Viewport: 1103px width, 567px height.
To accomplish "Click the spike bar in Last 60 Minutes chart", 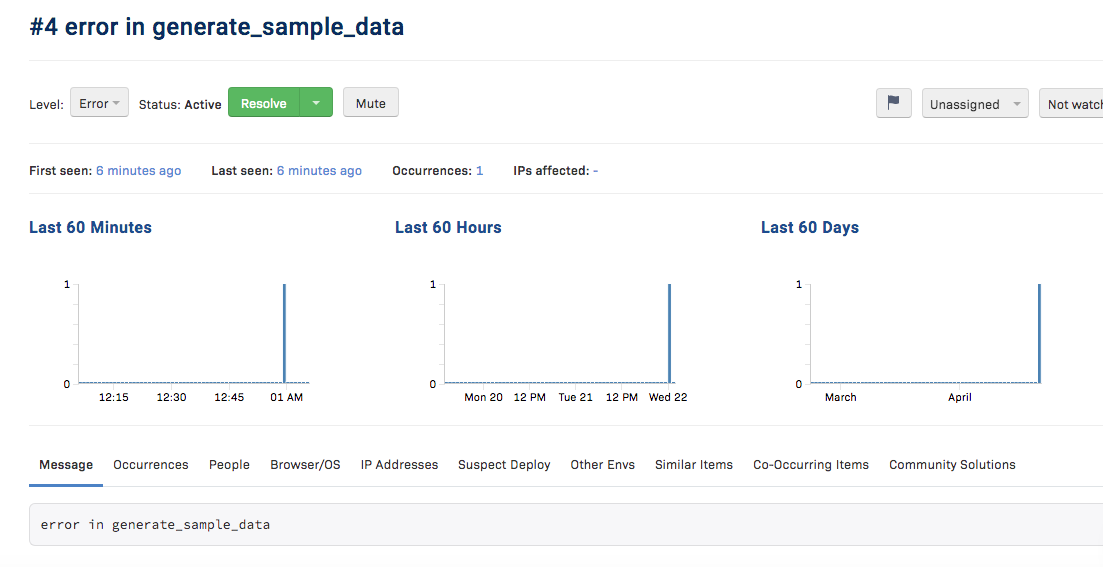I will 284,333.
